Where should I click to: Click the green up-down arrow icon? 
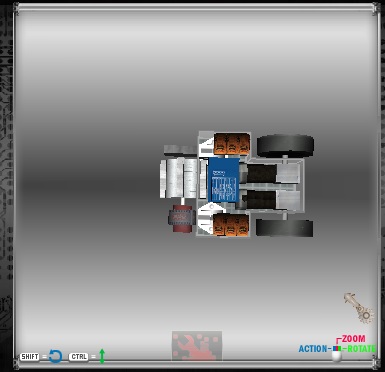(x=102, y=356)
